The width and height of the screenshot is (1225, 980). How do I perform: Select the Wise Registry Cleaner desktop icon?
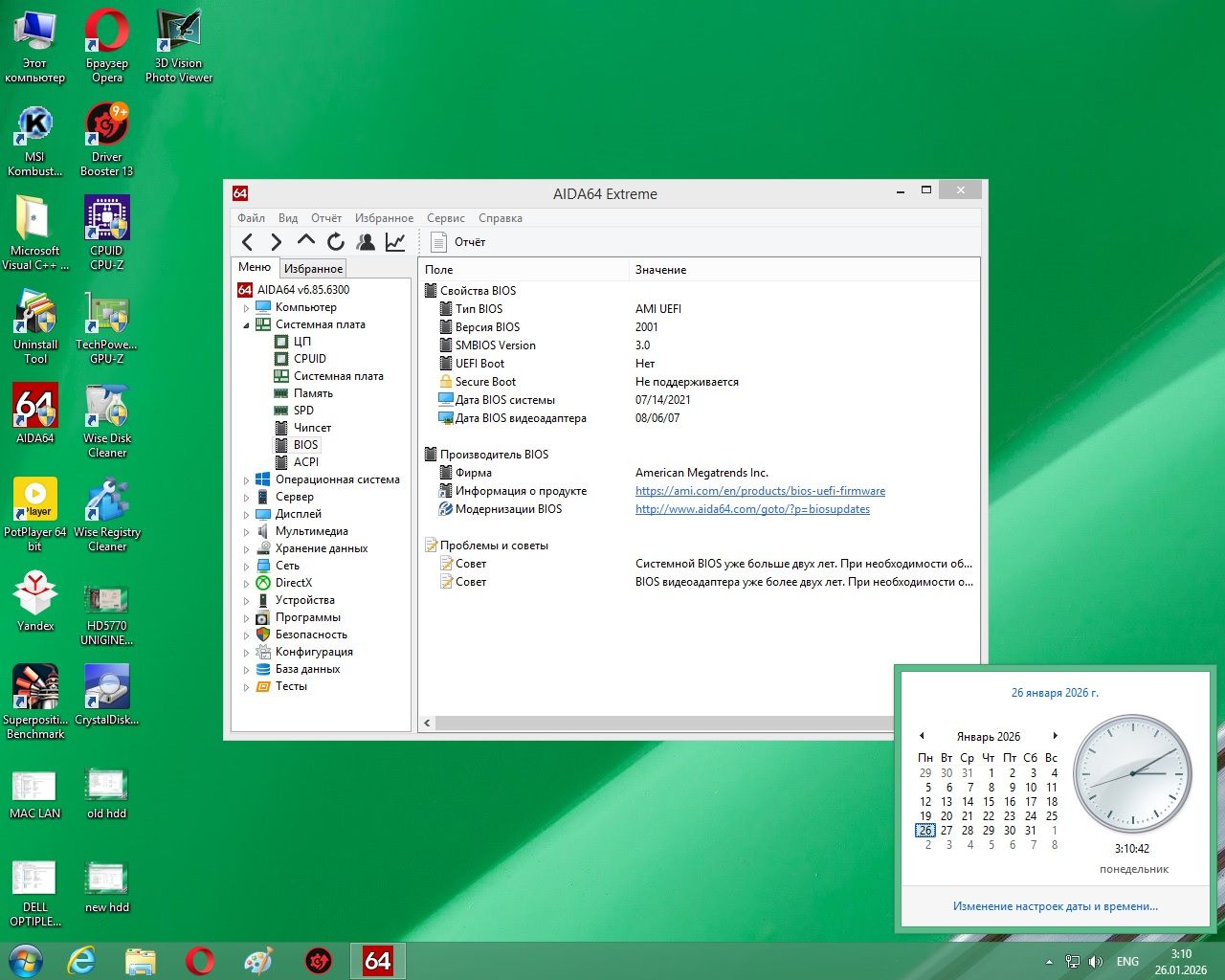[x=107, y=516]
